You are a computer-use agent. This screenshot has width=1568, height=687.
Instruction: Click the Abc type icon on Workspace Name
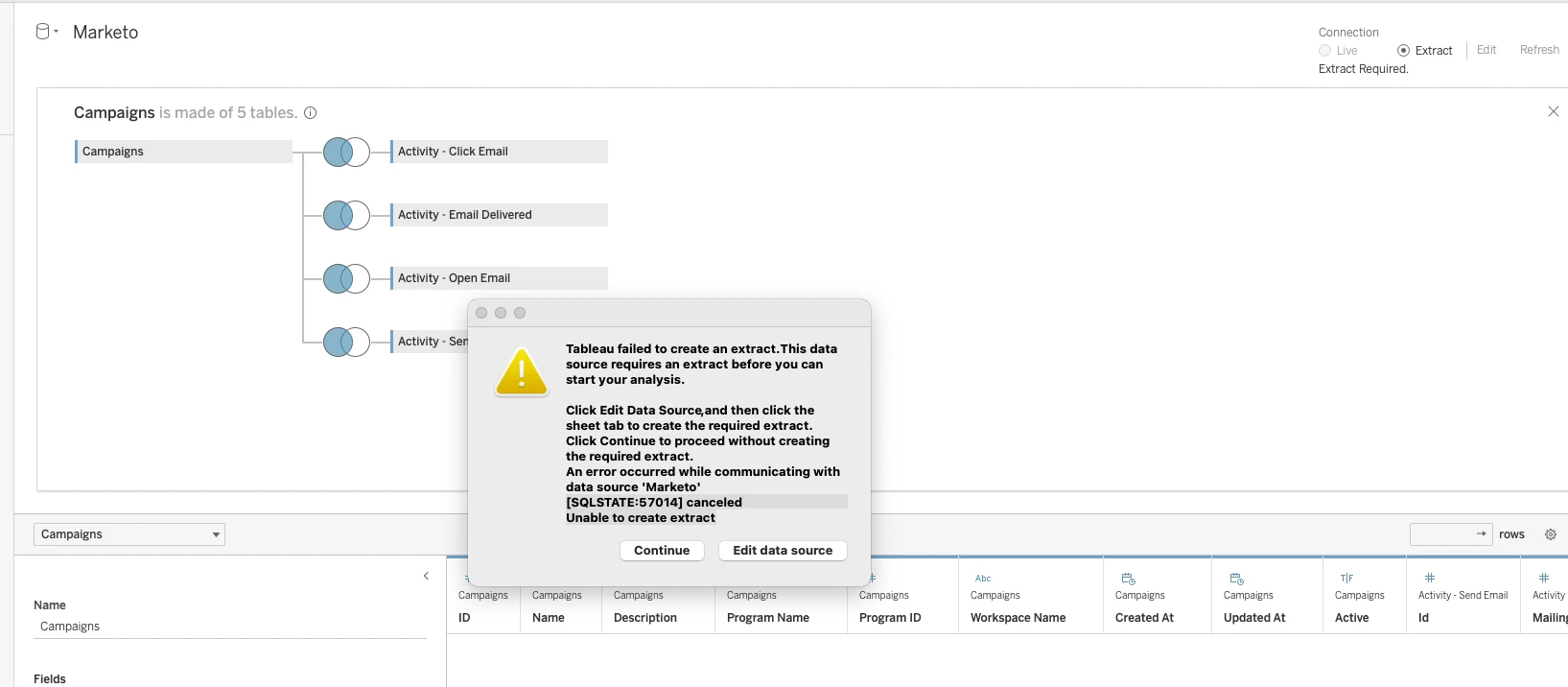click(x=983, y=579)
